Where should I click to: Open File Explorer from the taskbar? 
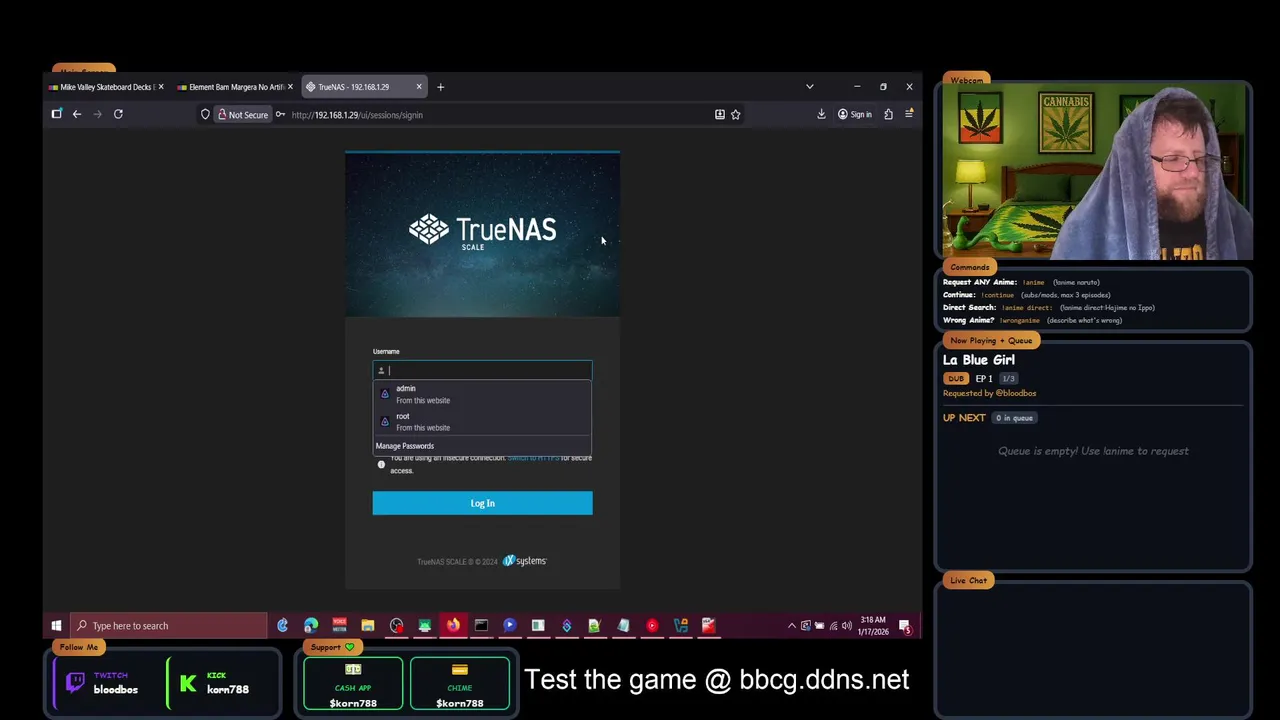click(368, 626)
